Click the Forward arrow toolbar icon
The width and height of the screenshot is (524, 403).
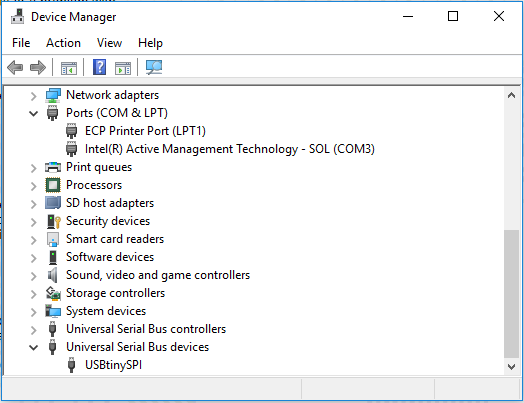point(38,68)
